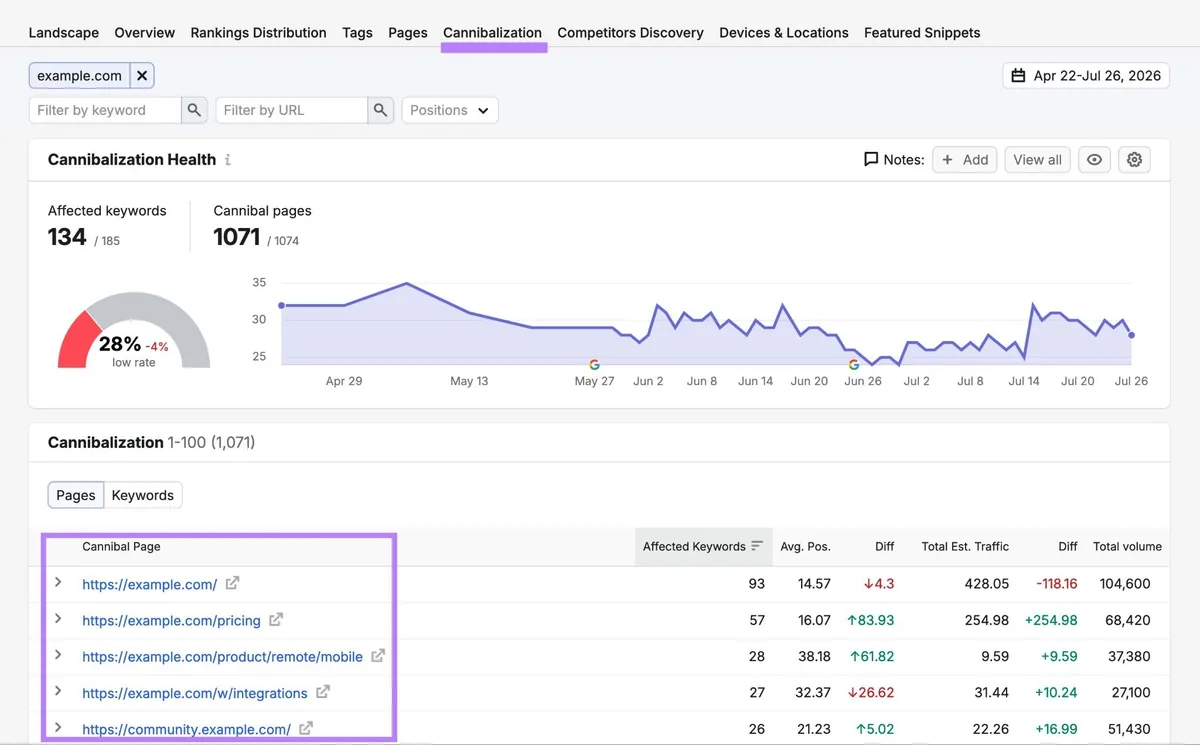
Task: Open the example.com/product/remote/mobile link
Action: coord(222,657)
